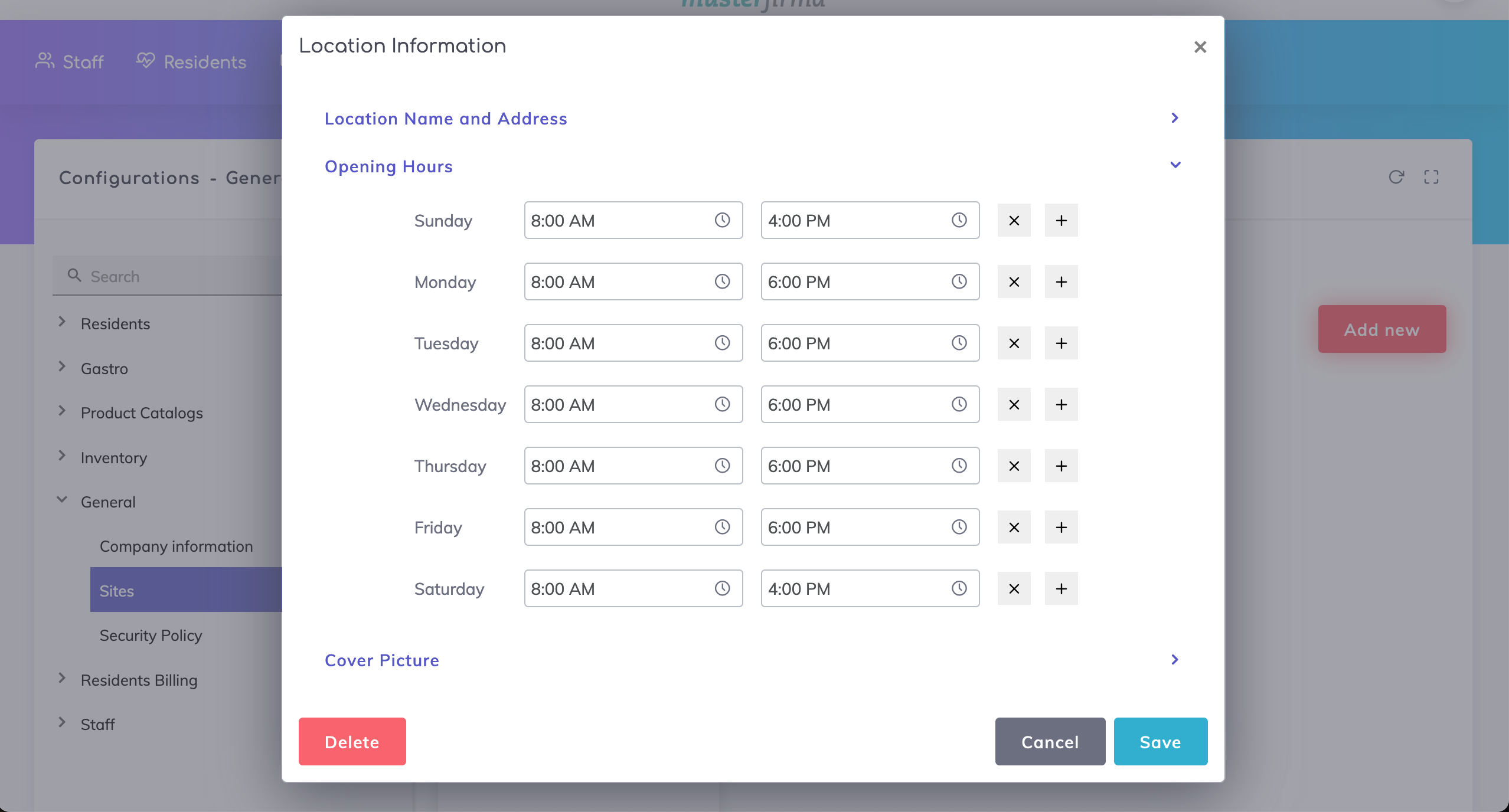Clear the Friday opening hours row

tap(1014, 527)
